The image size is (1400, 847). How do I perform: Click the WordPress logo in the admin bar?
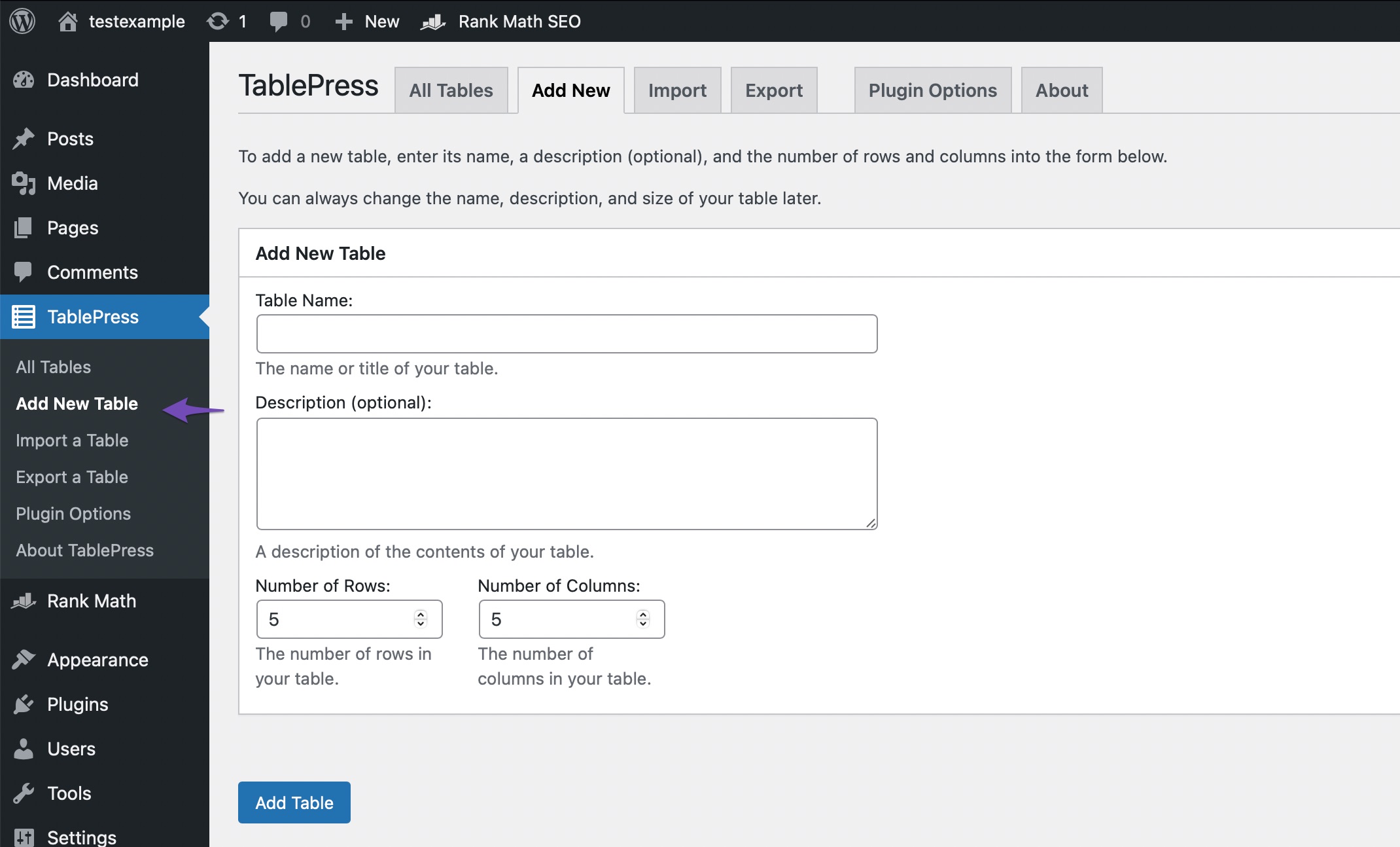coord(22,21)
